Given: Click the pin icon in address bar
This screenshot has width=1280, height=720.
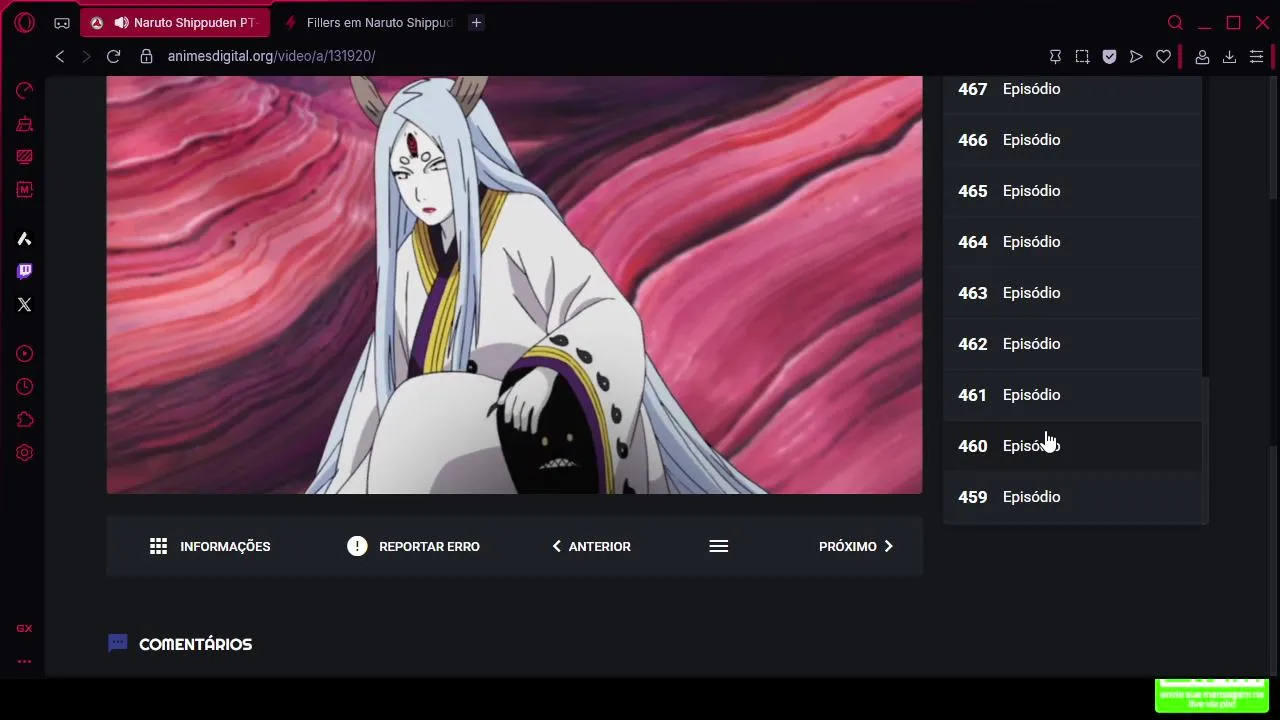Looking at the screenshot, I should point(1055,57).
